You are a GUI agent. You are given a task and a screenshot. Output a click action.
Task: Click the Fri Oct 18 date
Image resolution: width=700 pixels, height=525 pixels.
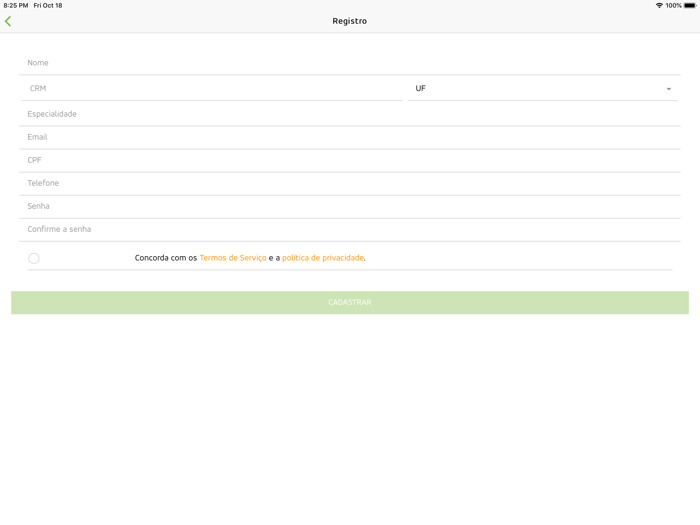[48, 5]
